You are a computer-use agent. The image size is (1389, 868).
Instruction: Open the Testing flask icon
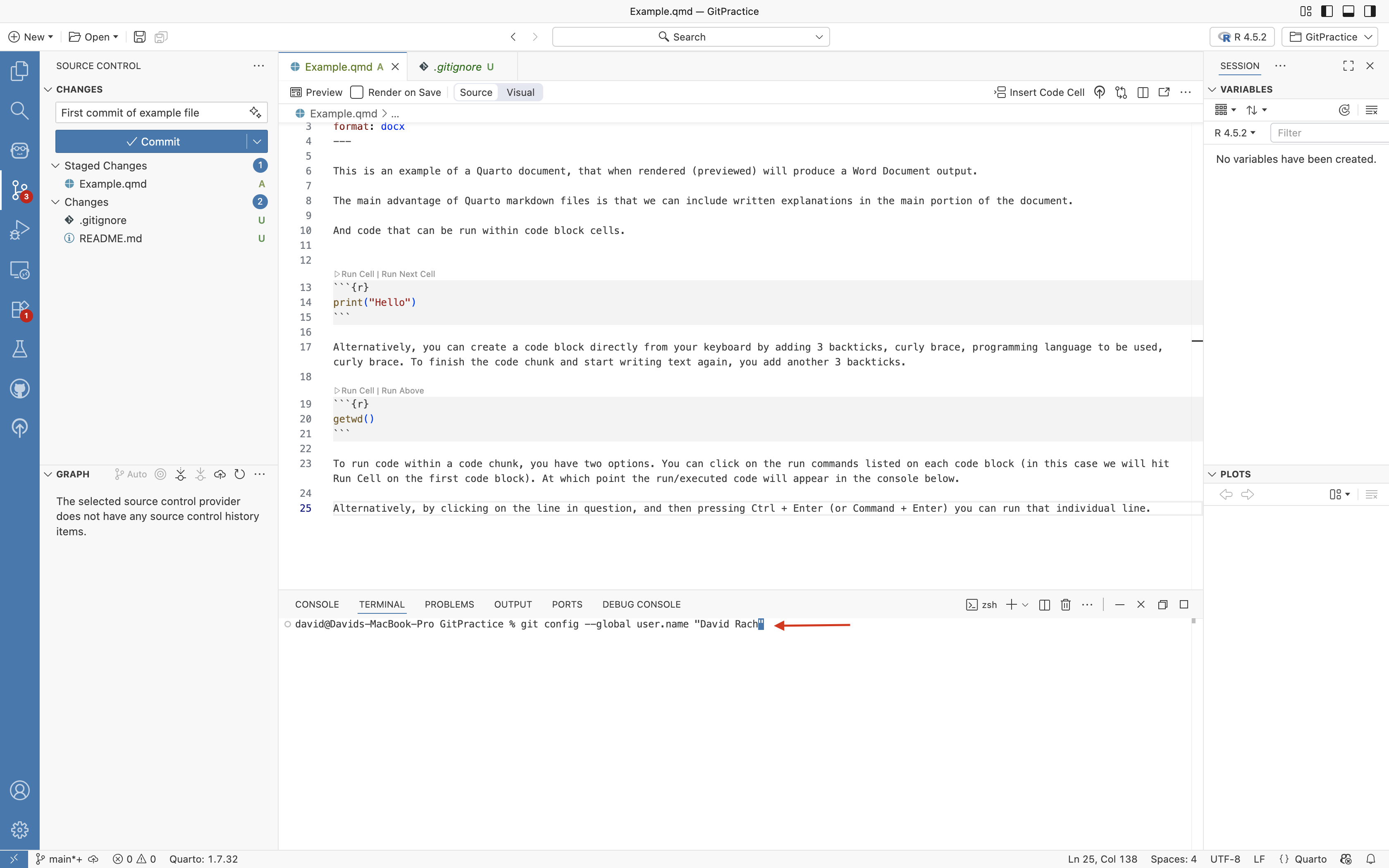click(x=19, y=349)
